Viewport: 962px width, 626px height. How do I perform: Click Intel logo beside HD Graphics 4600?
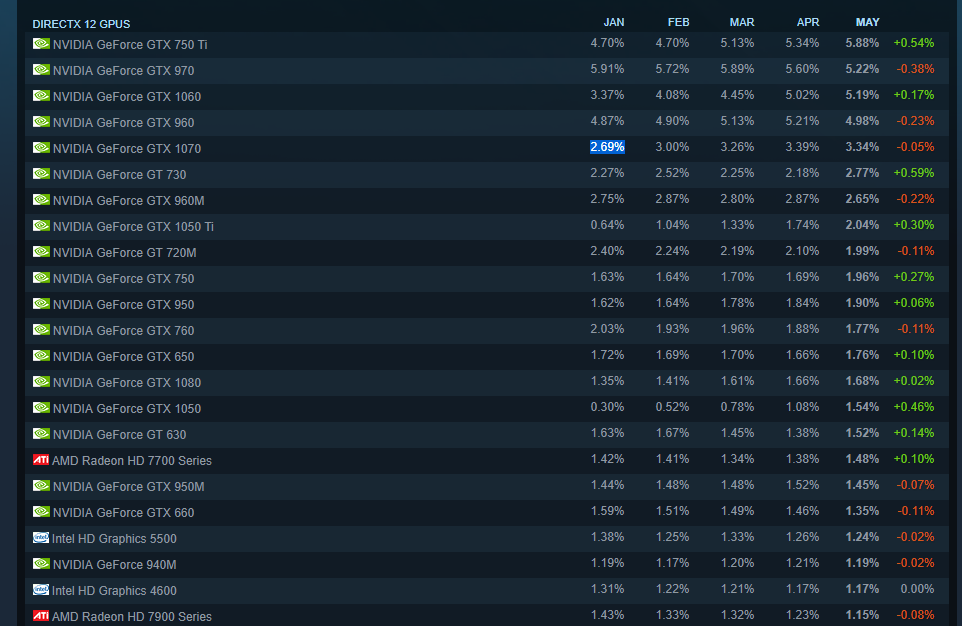point(41,590)
